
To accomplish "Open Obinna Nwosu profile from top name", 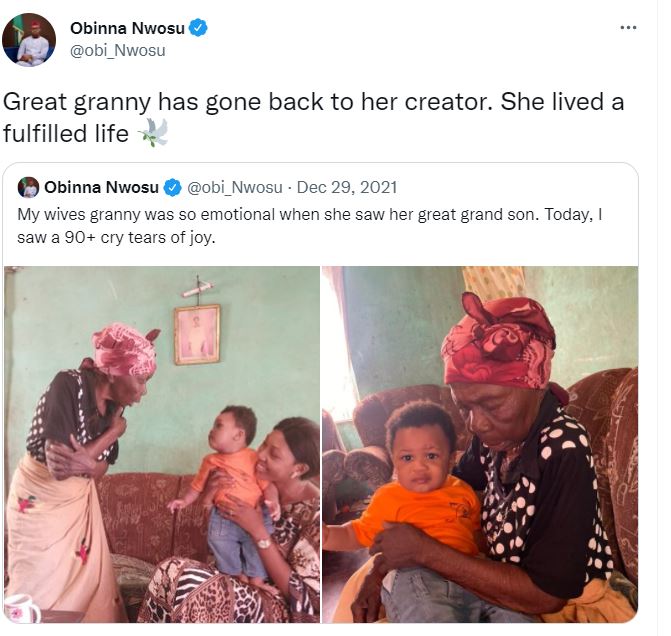I will 127,28.
